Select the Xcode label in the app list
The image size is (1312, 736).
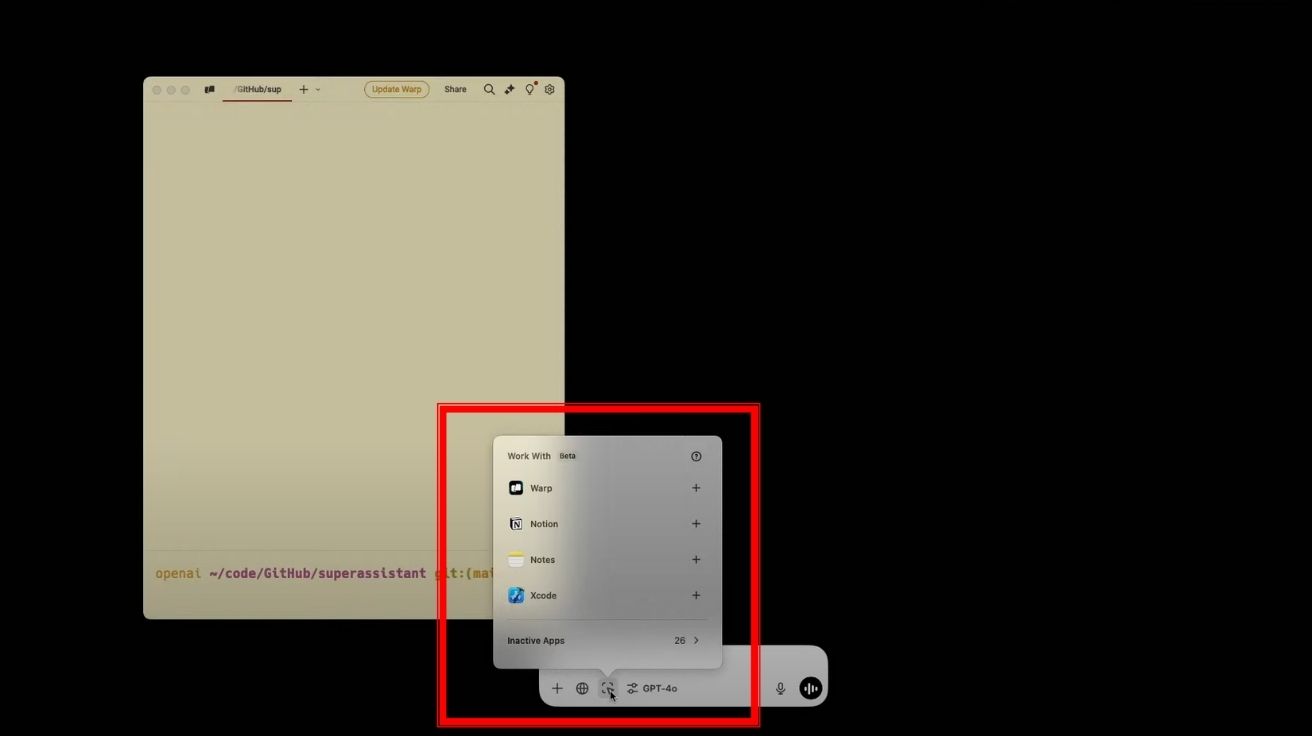543,596
